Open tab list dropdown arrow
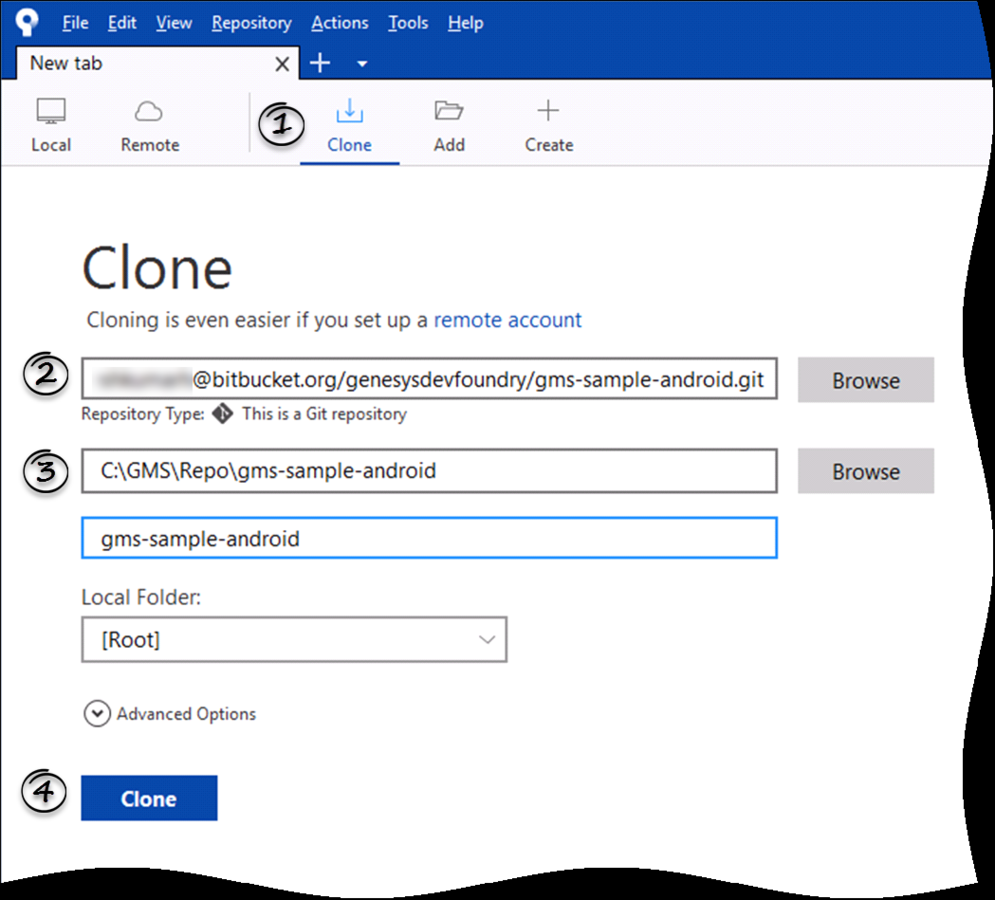The height and width of the screenshot is (900, 995). (362, 63)
